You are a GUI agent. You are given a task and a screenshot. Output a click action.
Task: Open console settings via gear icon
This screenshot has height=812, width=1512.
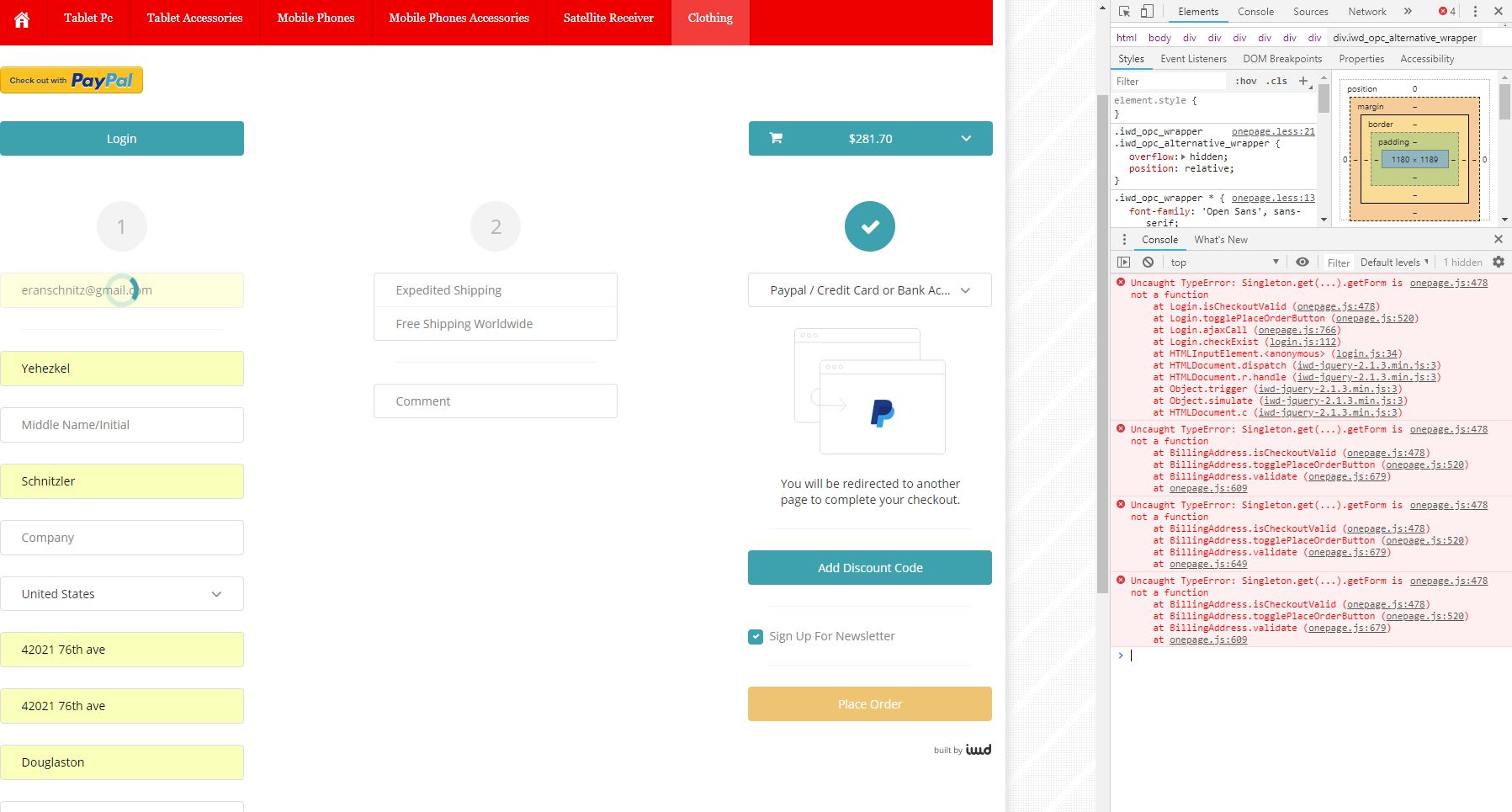tap(1499, 262)
